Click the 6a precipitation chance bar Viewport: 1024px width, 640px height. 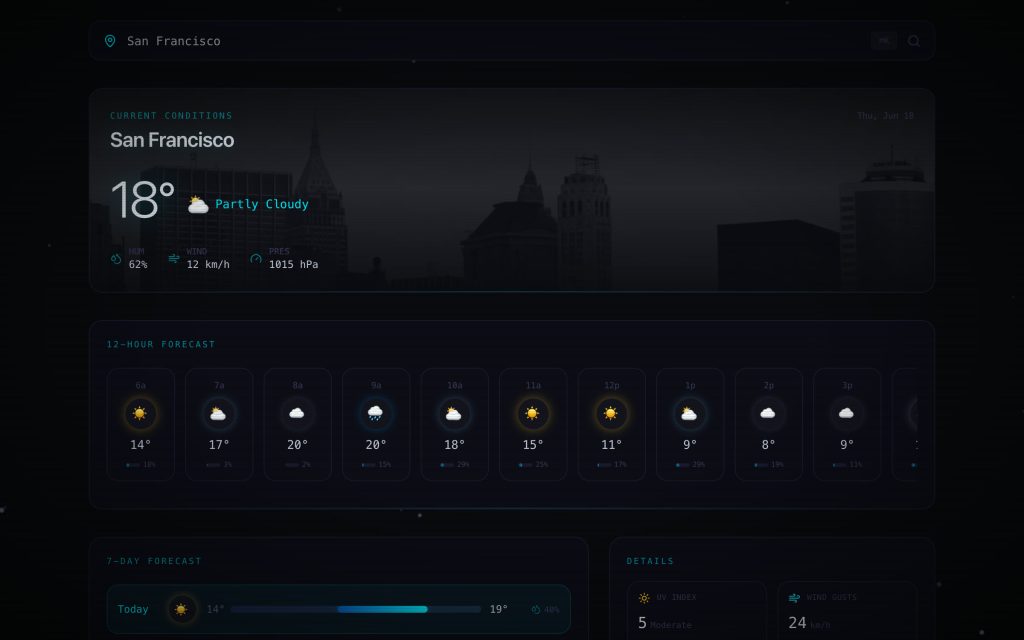tap(133, 465)
